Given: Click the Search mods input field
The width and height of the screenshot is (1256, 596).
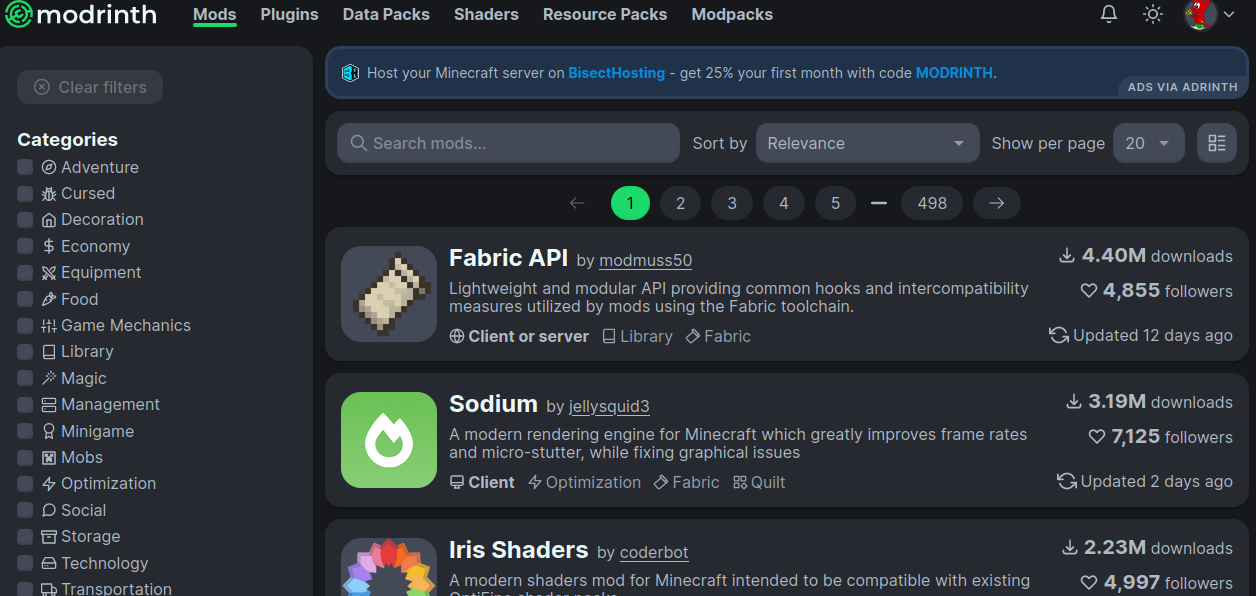Looking at the screenshot, I should tap(507, 143).
